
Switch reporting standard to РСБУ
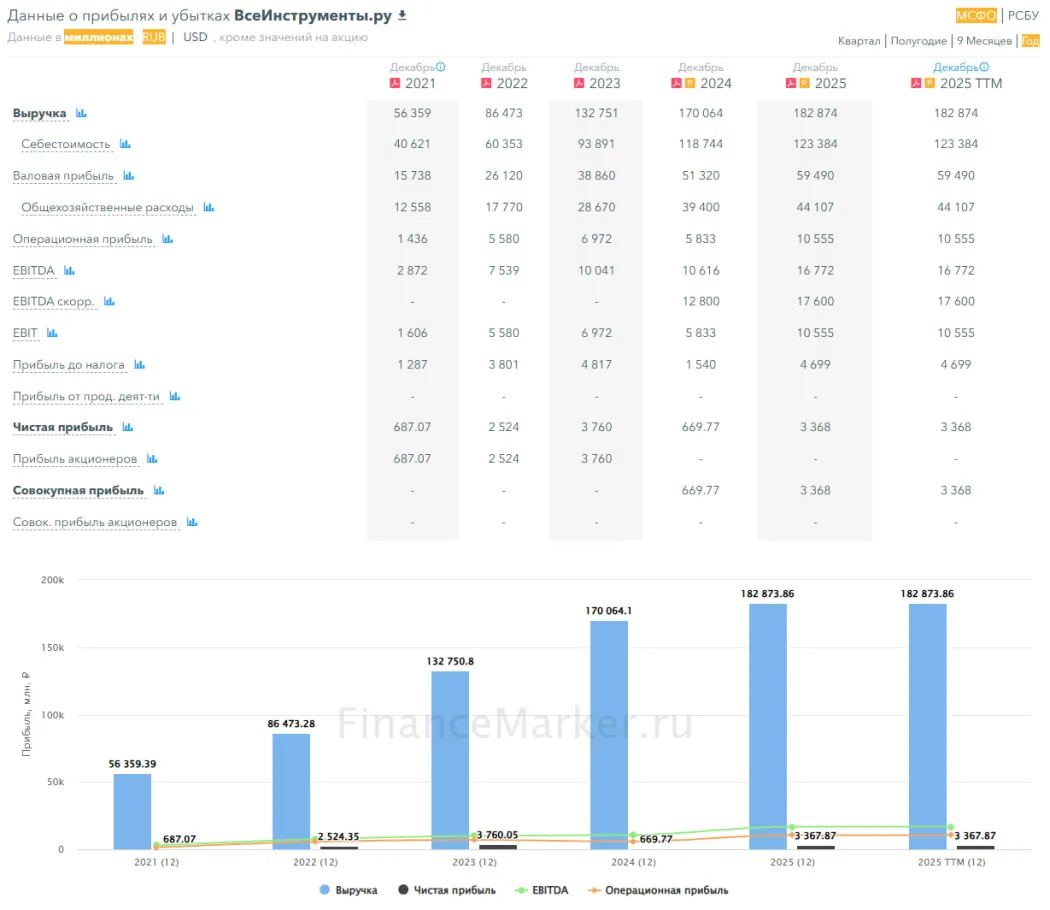1023,15
